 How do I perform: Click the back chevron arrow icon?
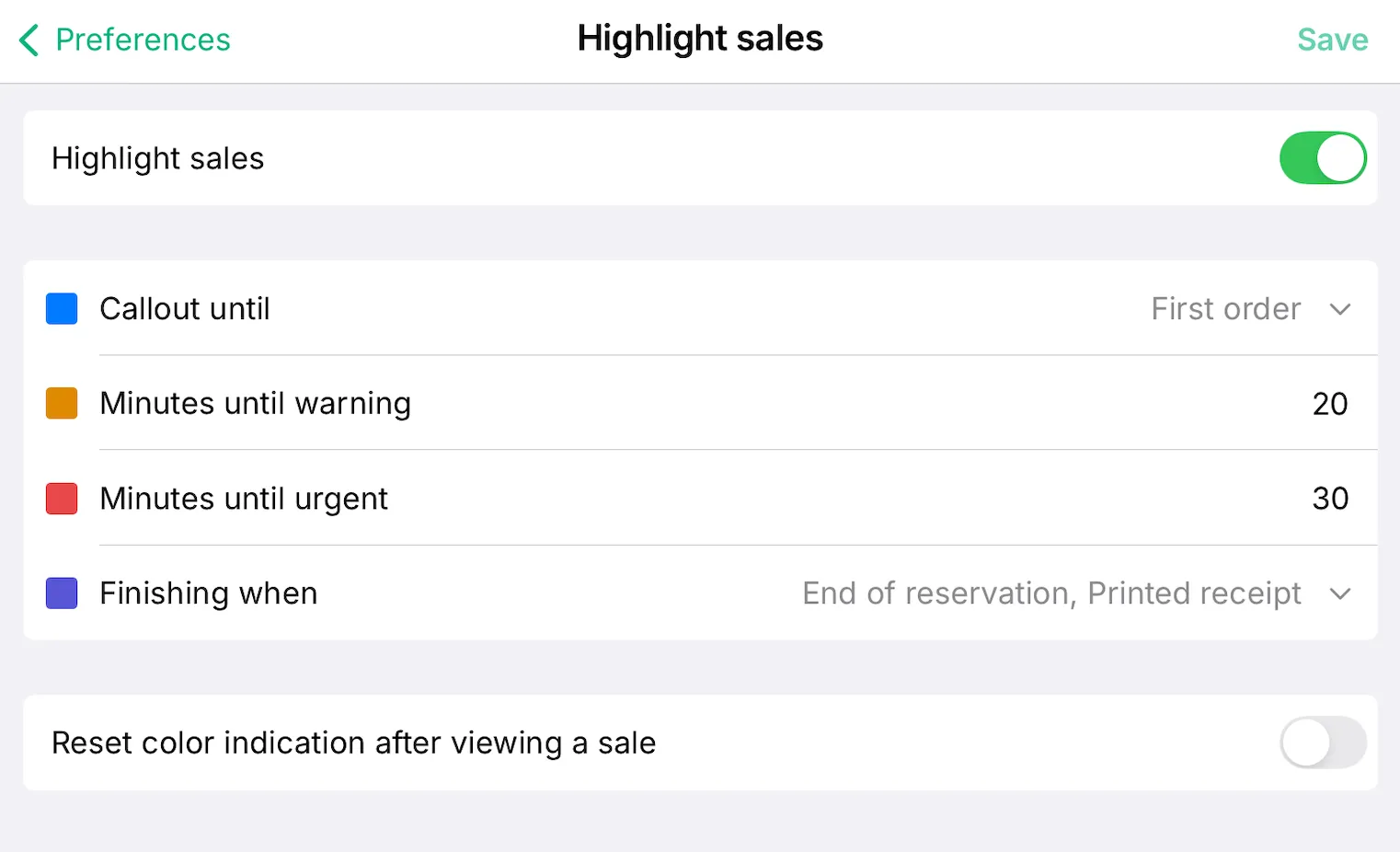pyautogui.click(x=29, y=40)
